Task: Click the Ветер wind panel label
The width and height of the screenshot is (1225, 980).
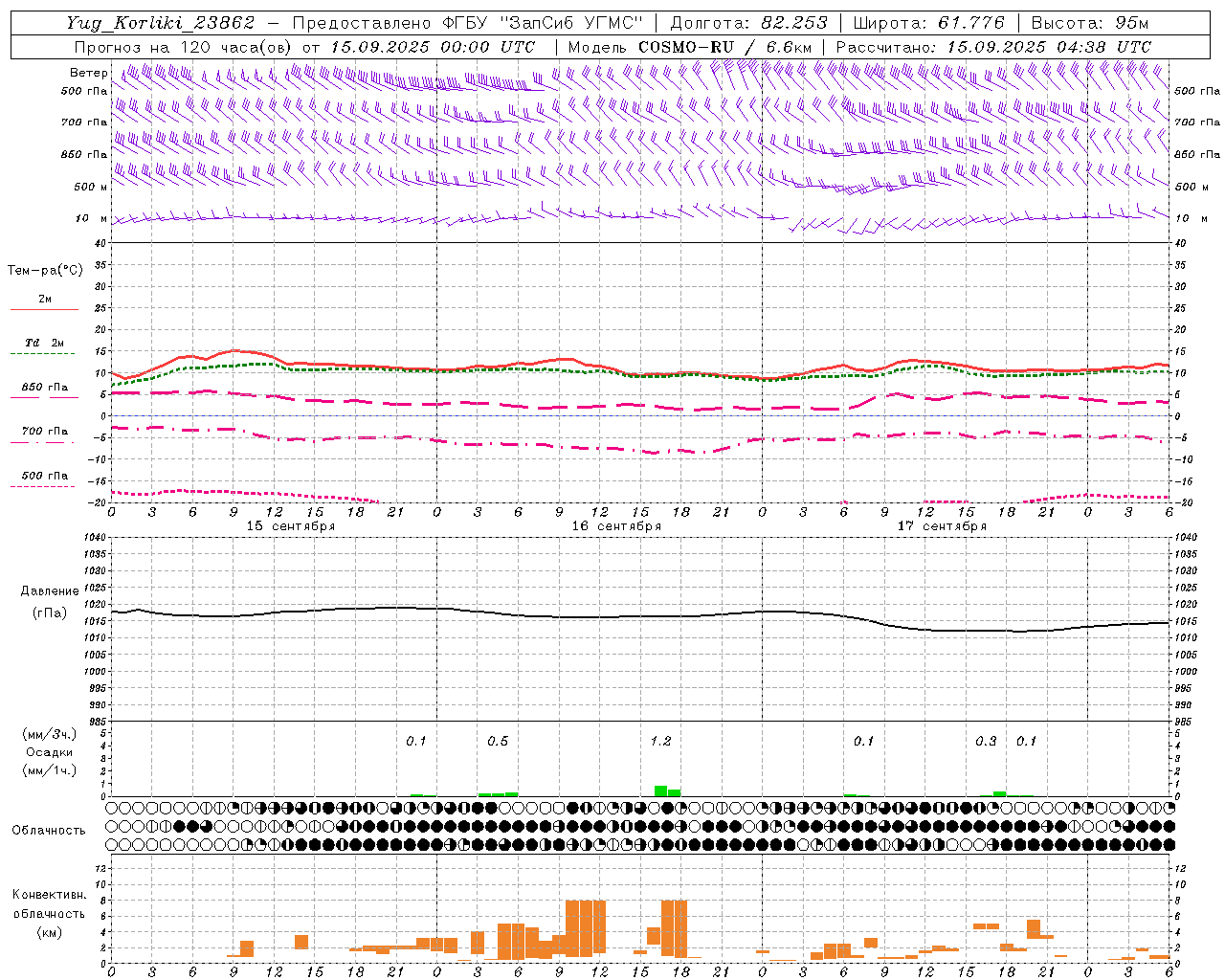Action: 88,73
